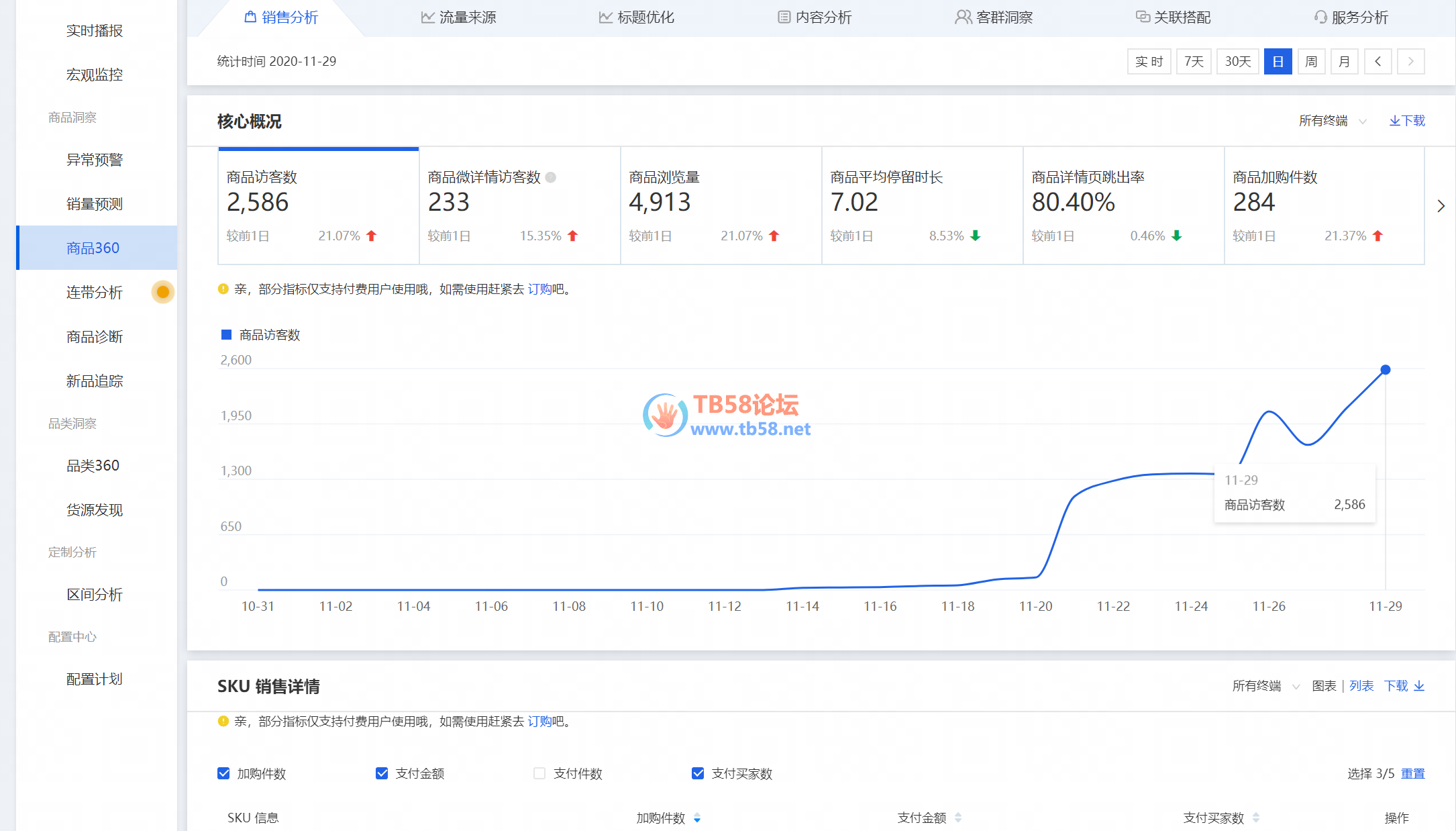Viewport: 1456px width, 831px height.
Task: Uncheck the 加购件数 checkbox
Action: coord(224,773)
